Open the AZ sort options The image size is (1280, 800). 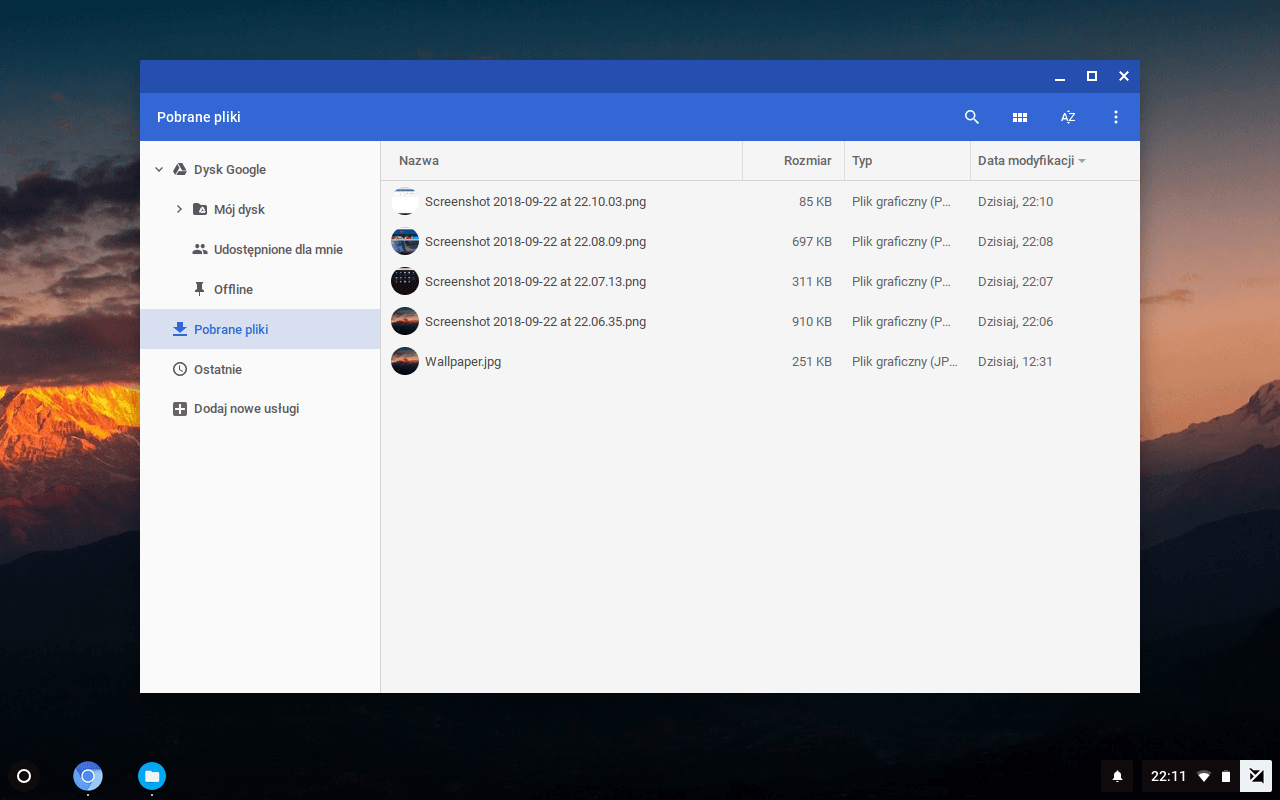pyautogui.click(x=1068, y=117)
